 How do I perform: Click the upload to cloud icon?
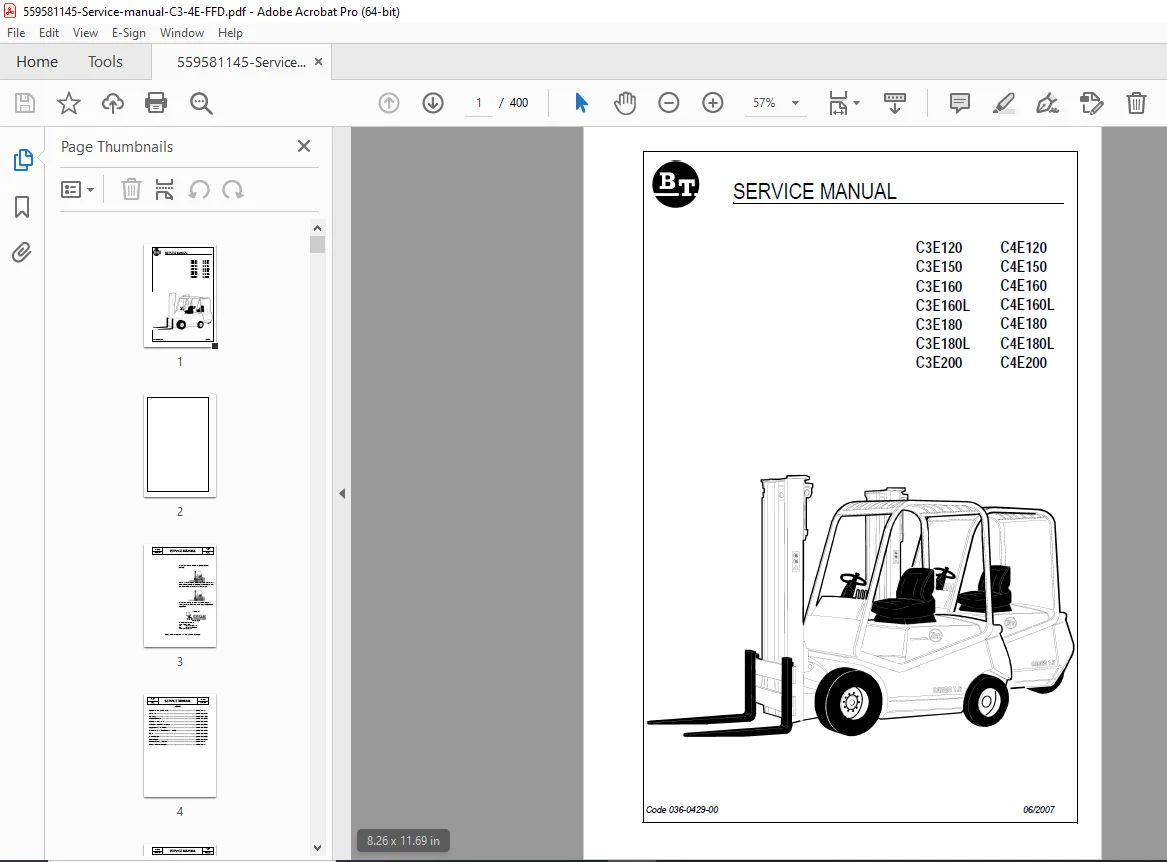(x=112, y=103)
